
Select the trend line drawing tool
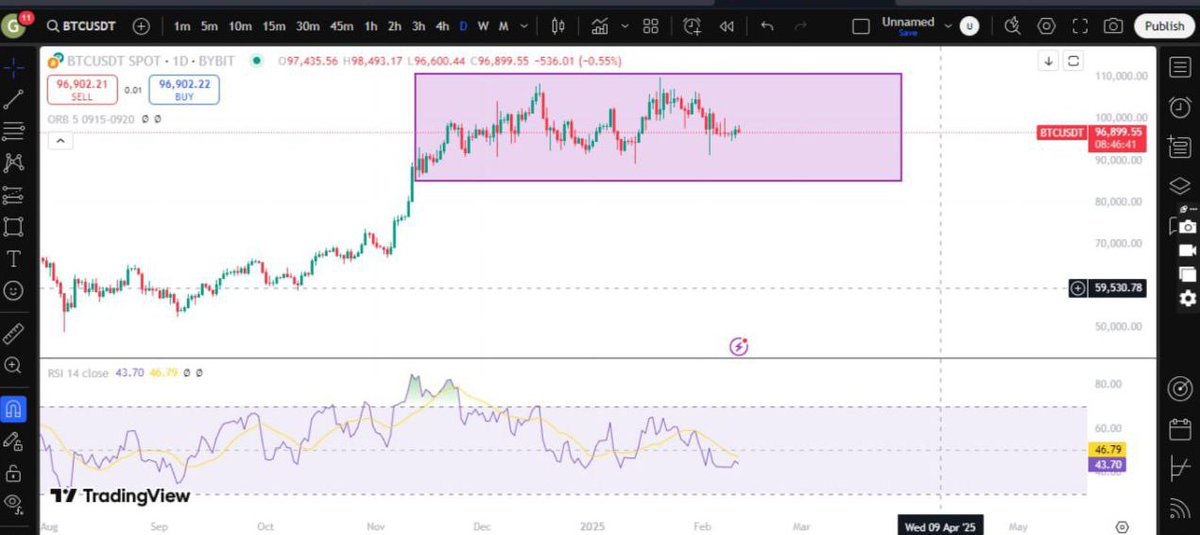click(14, 99)
